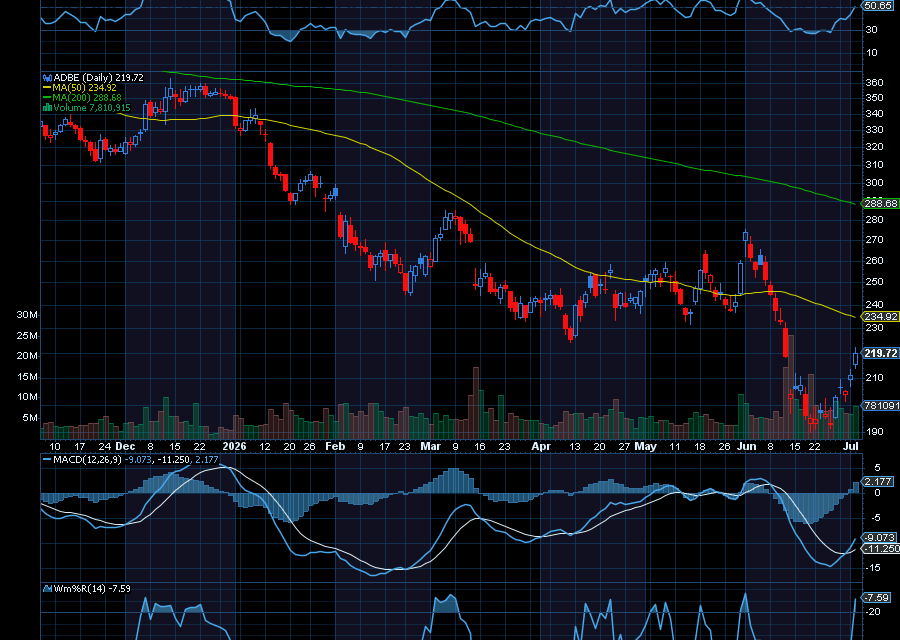Click the yellow 234.92 tag on right axis
This screenshot has height=640, width=900.
click(x=881, y=316)
